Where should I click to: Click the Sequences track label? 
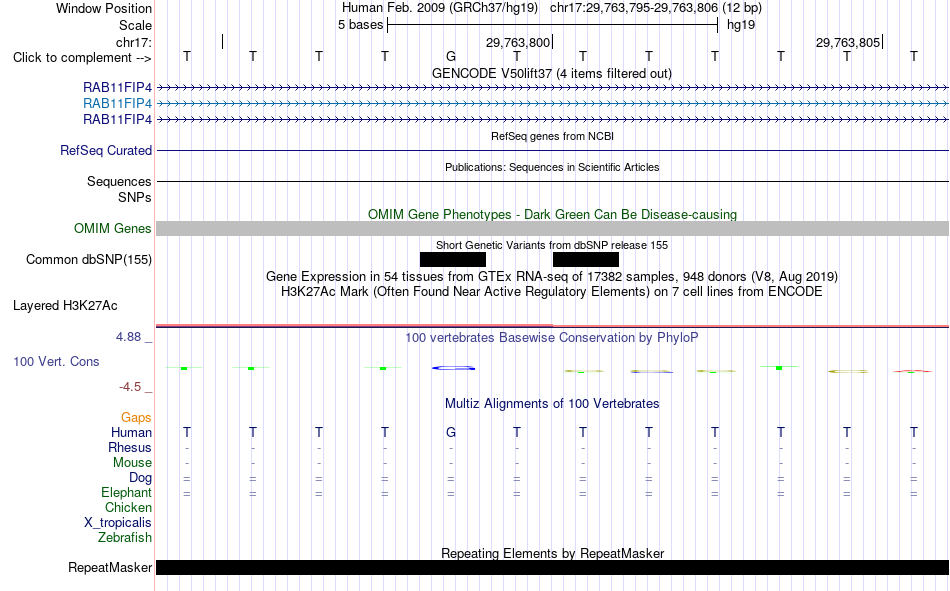(x=119, y=181)
